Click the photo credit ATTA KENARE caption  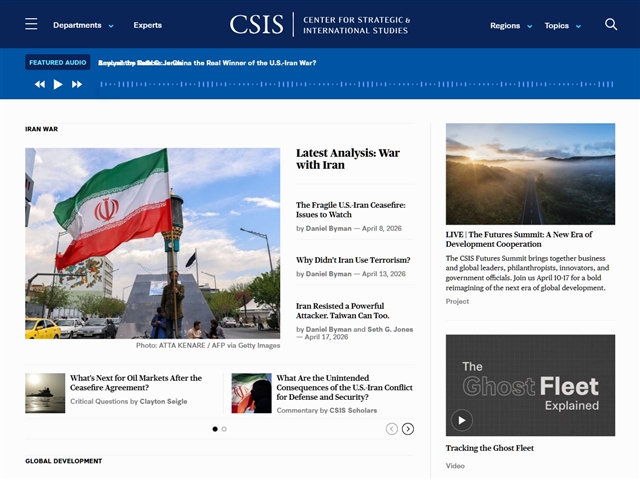pyautogui.click(x=208, y=345)
